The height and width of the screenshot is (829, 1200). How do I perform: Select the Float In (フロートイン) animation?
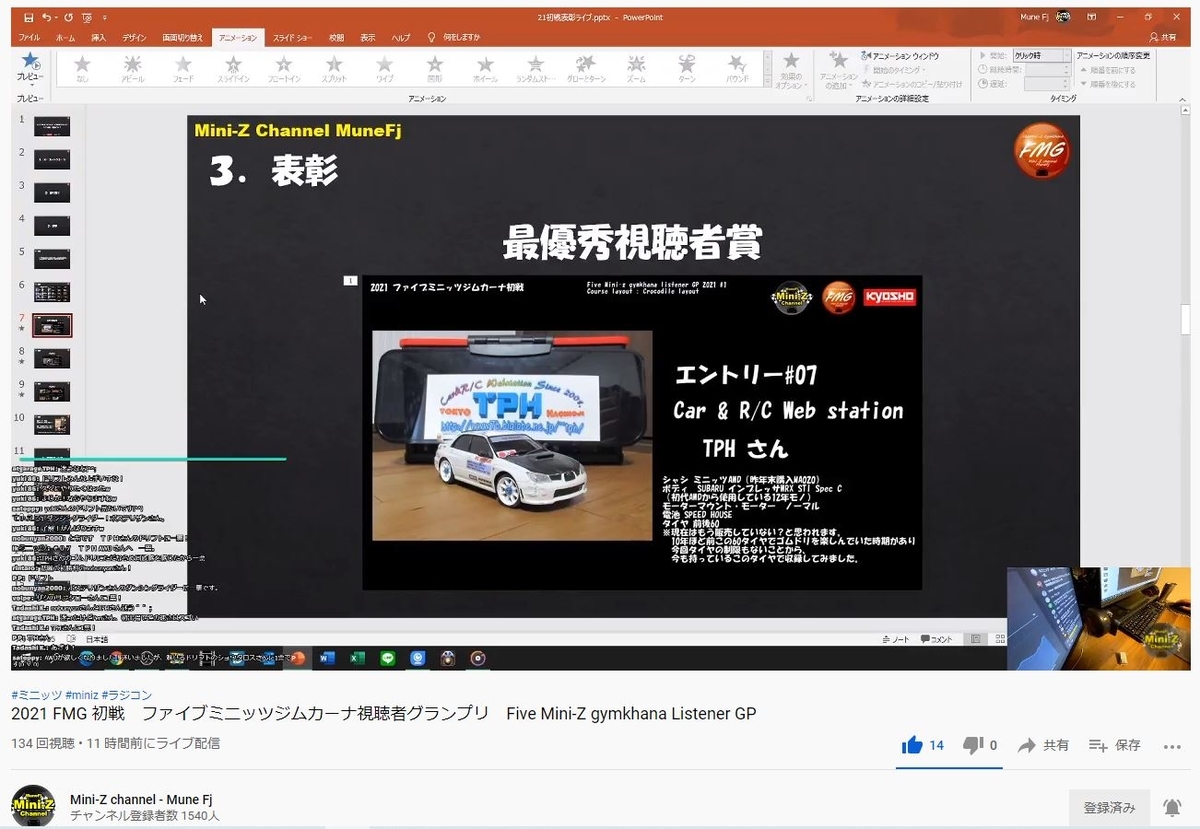283,69
